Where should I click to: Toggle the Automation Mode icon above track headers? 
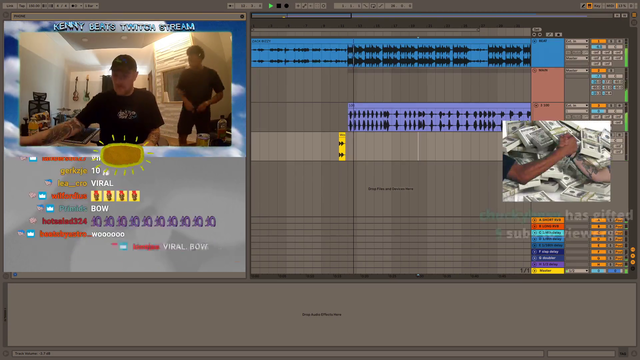[x=549, y=35]
